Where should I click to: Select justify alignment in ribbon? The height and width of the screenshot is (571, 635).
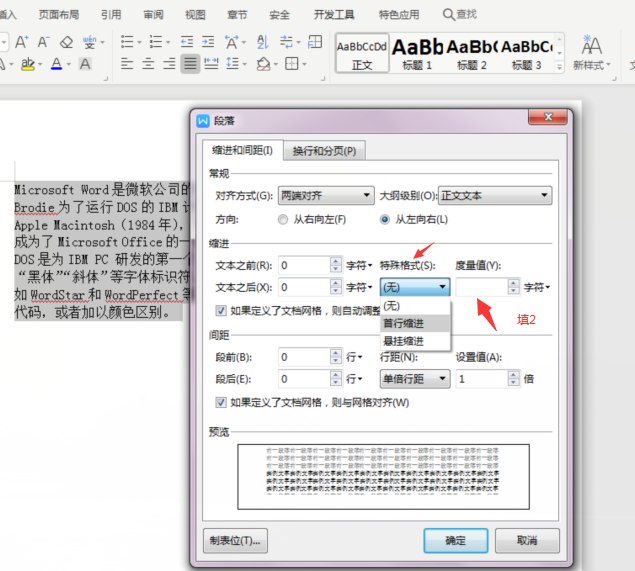coord(190,64)
